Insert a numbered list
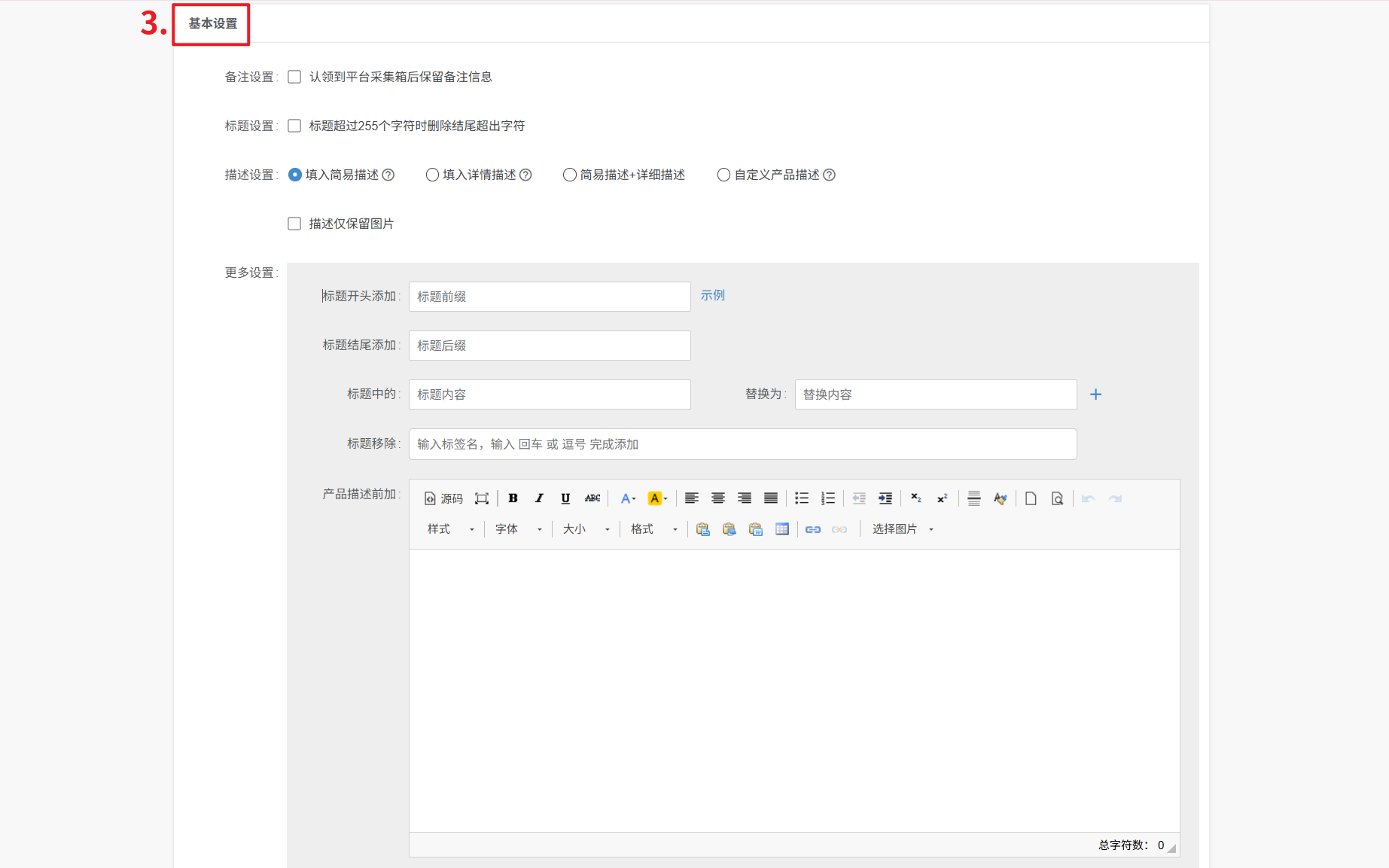The height and width of the screenshot is (868, 1389). [x=828, y=498]
